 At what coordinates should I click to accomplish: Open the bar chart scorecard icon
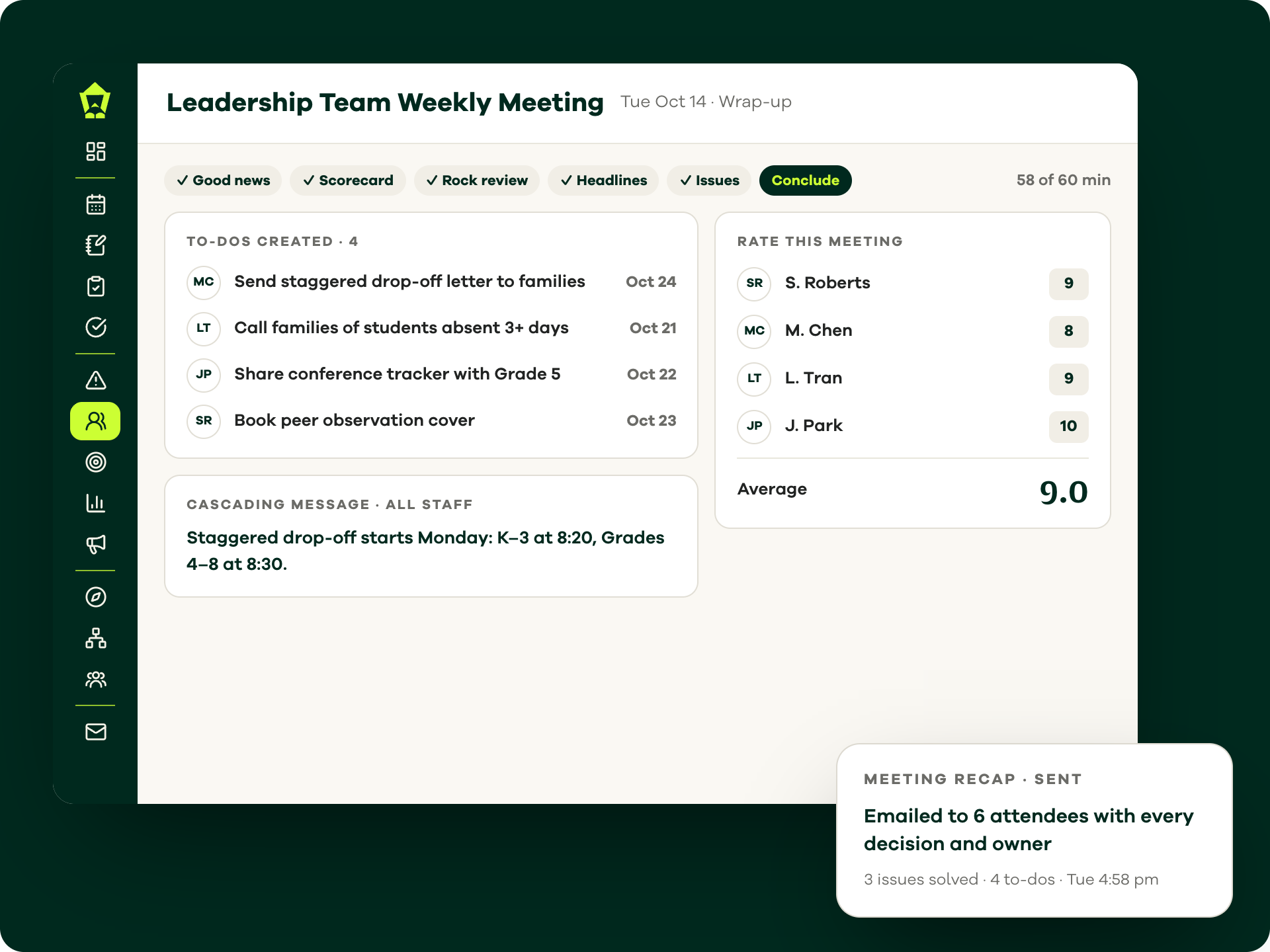click(x=96, y=503)
